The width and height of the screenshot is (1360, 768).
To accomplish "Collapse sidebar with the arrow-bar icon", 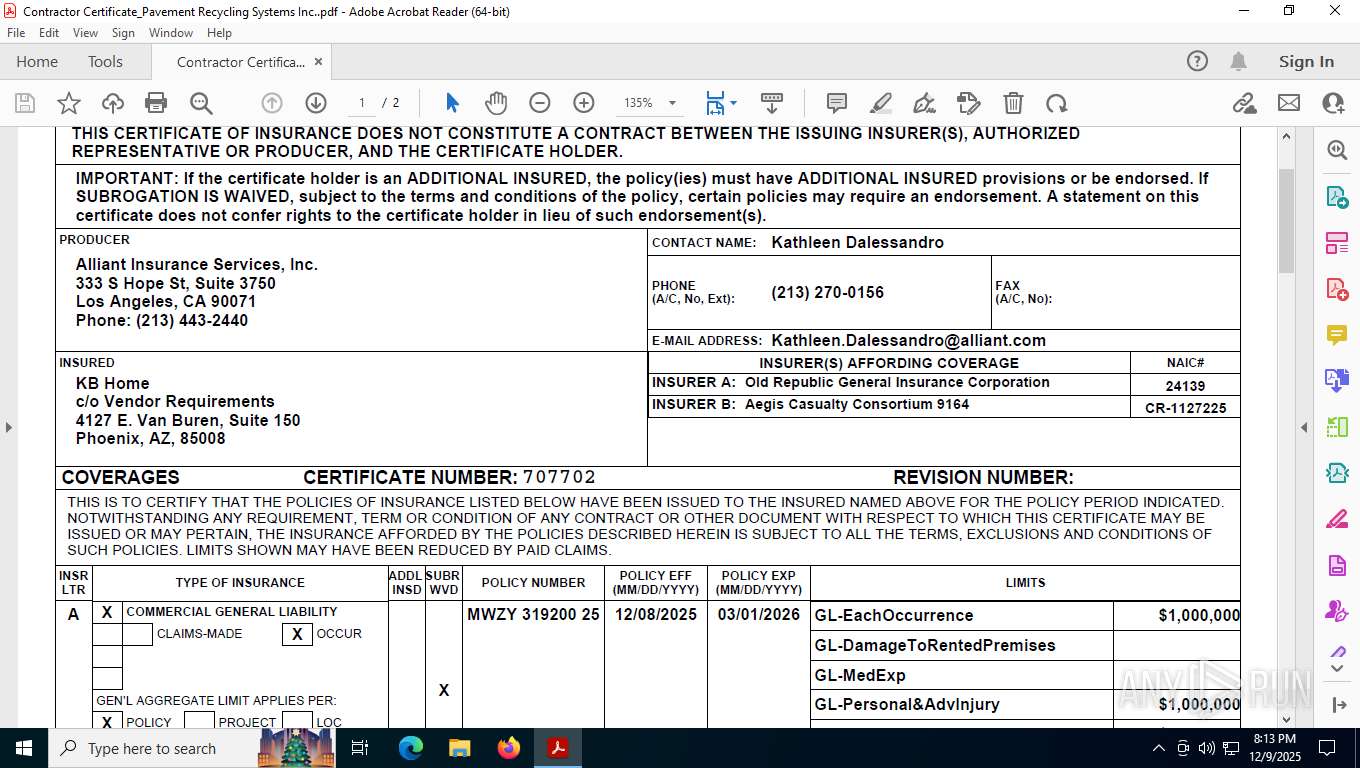I will (x=1340, y=705).
